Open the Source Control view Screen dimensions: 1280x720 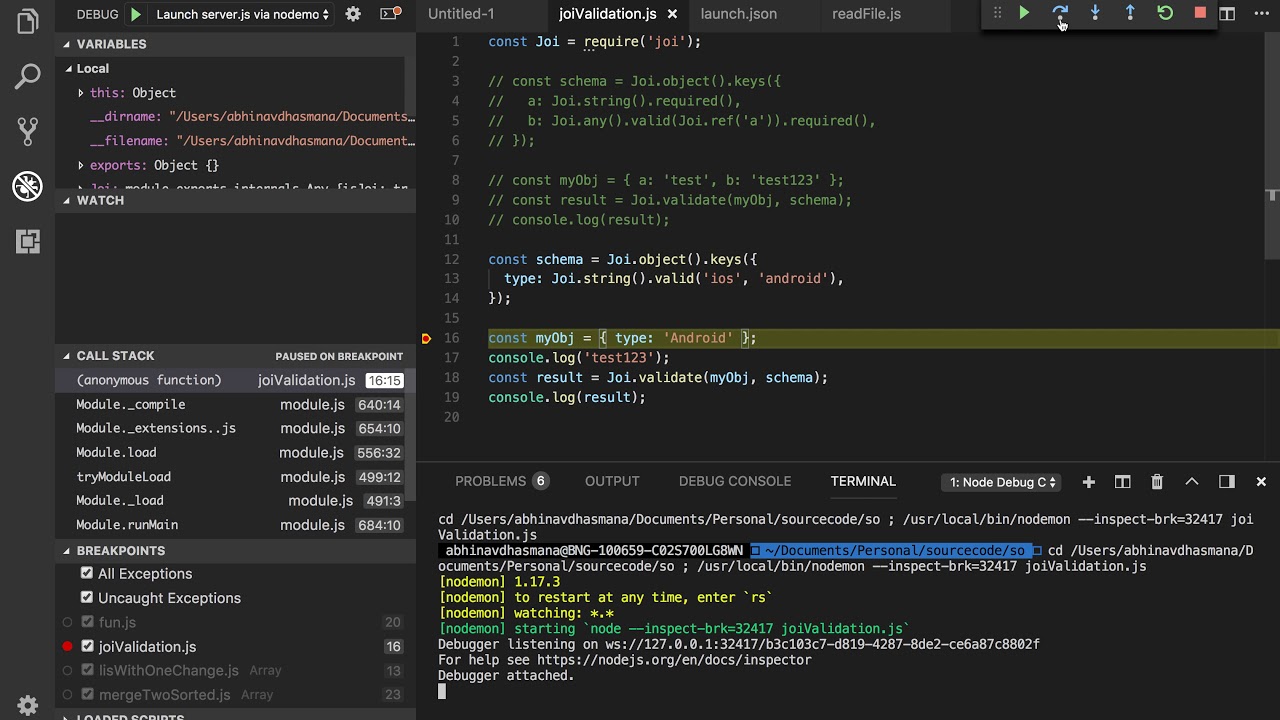coord(27,130)
